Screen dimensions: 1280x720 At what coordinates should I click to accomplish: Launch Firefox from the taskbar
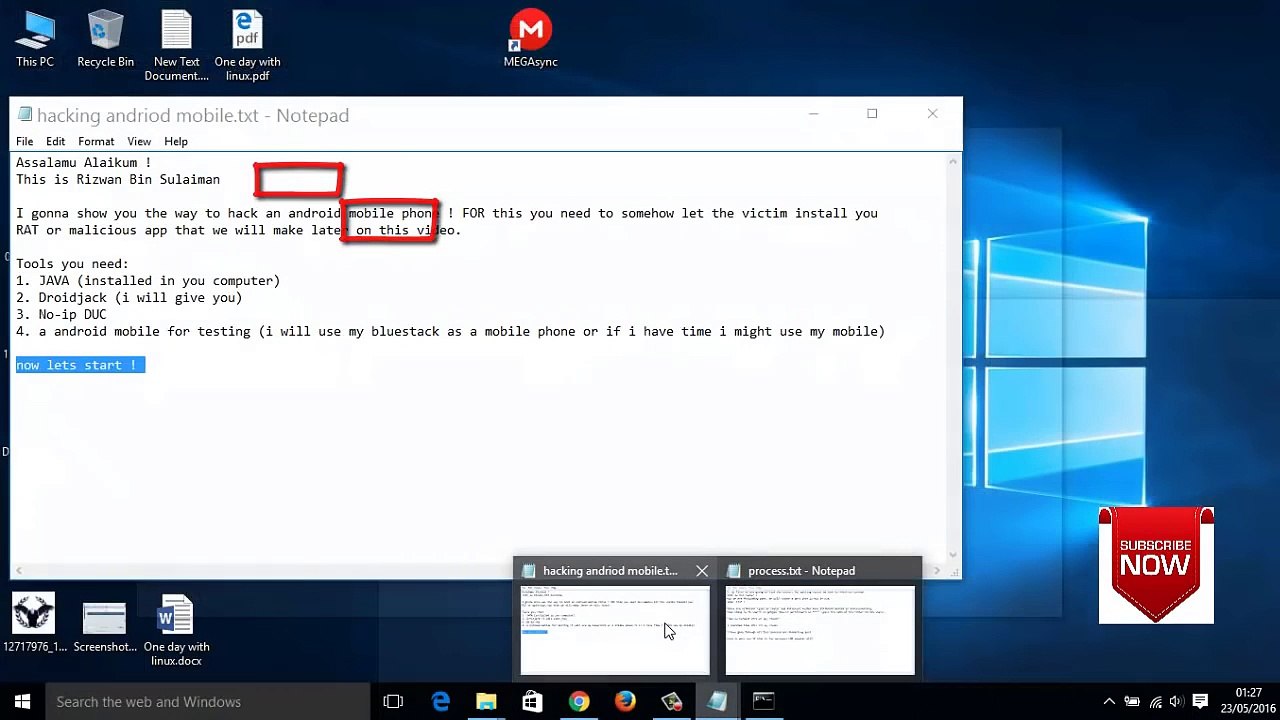click(625, 702)
